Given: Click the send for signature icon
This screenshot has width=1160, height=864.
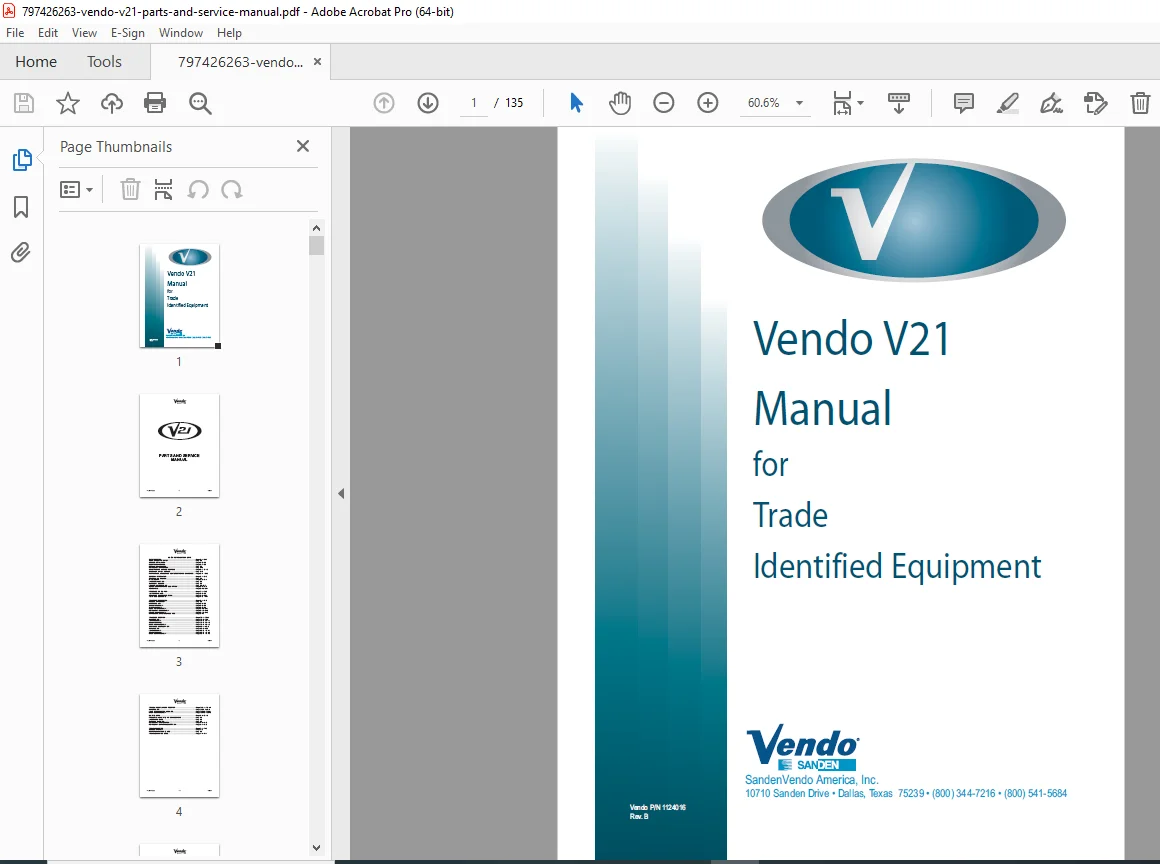Looking at the screenshot, I should click(x=1096, y=103).
